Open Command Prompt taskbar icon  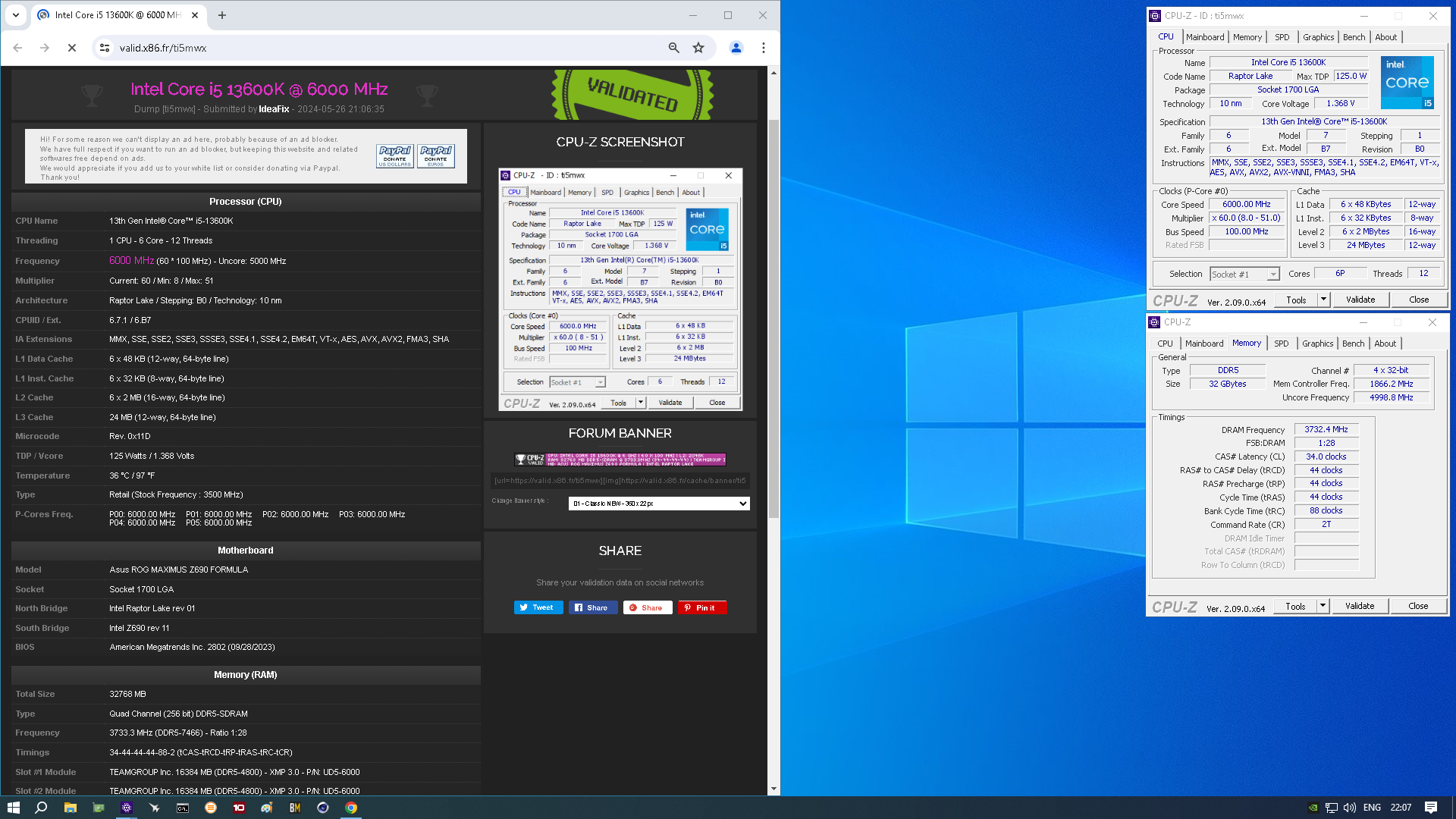183,808
